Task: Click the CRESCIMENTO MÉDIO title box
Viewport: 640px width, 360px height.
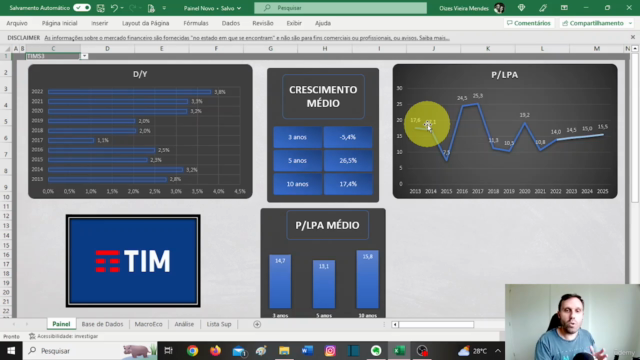Action: point(323,96)
